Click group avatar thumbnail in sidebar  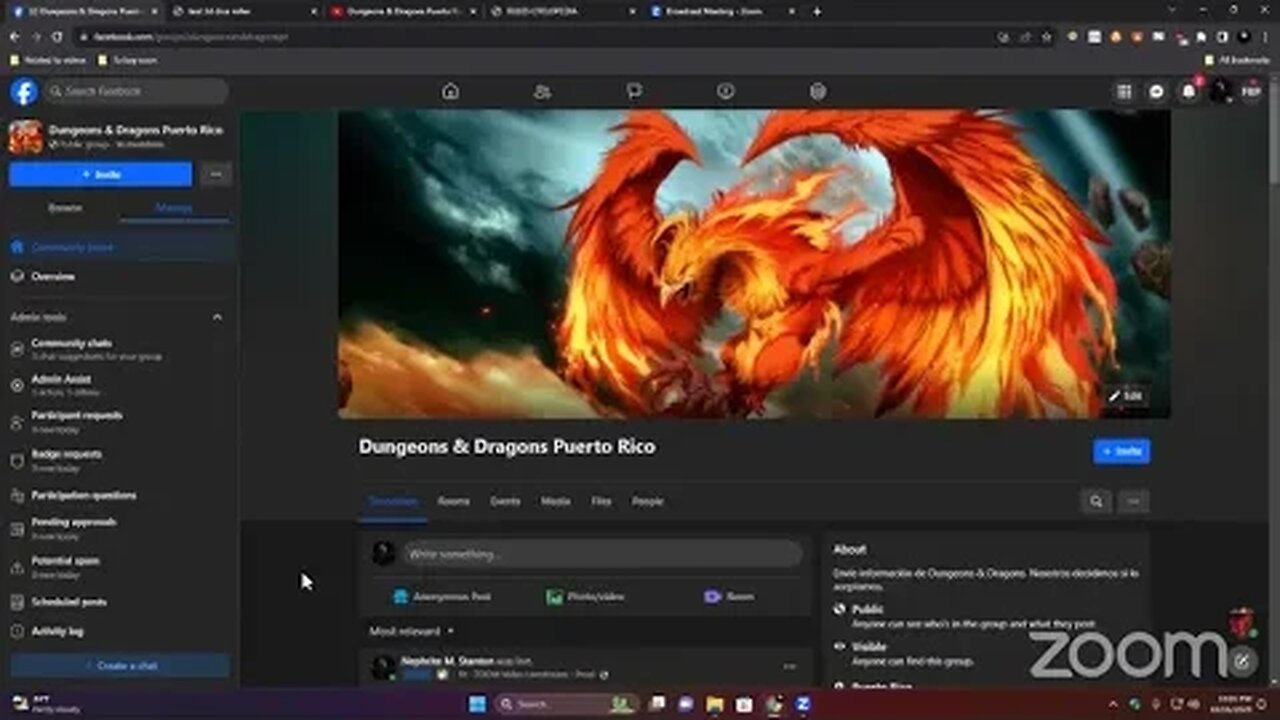coord(25,137)
